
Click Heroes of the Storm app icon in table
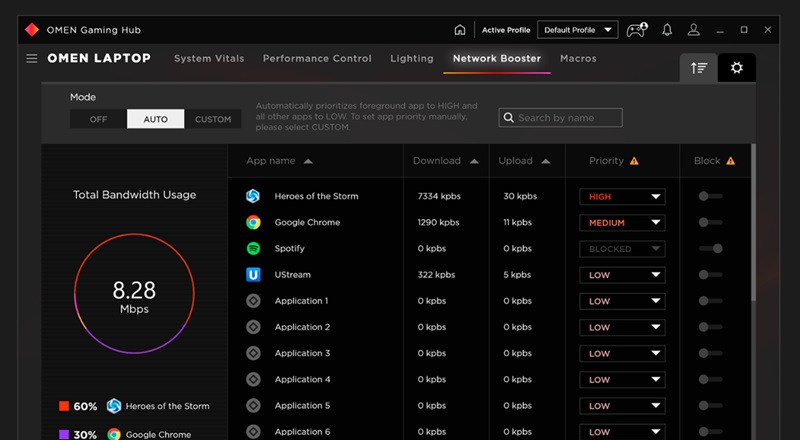click(x=253, y=196)
